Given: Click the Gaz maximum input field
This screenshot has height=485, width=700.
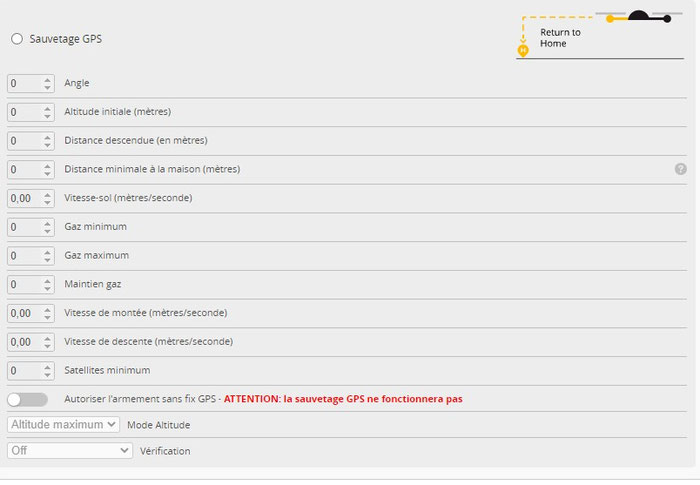Looking at the screenshot, I should pyautogui.click(x=30, y=256).
